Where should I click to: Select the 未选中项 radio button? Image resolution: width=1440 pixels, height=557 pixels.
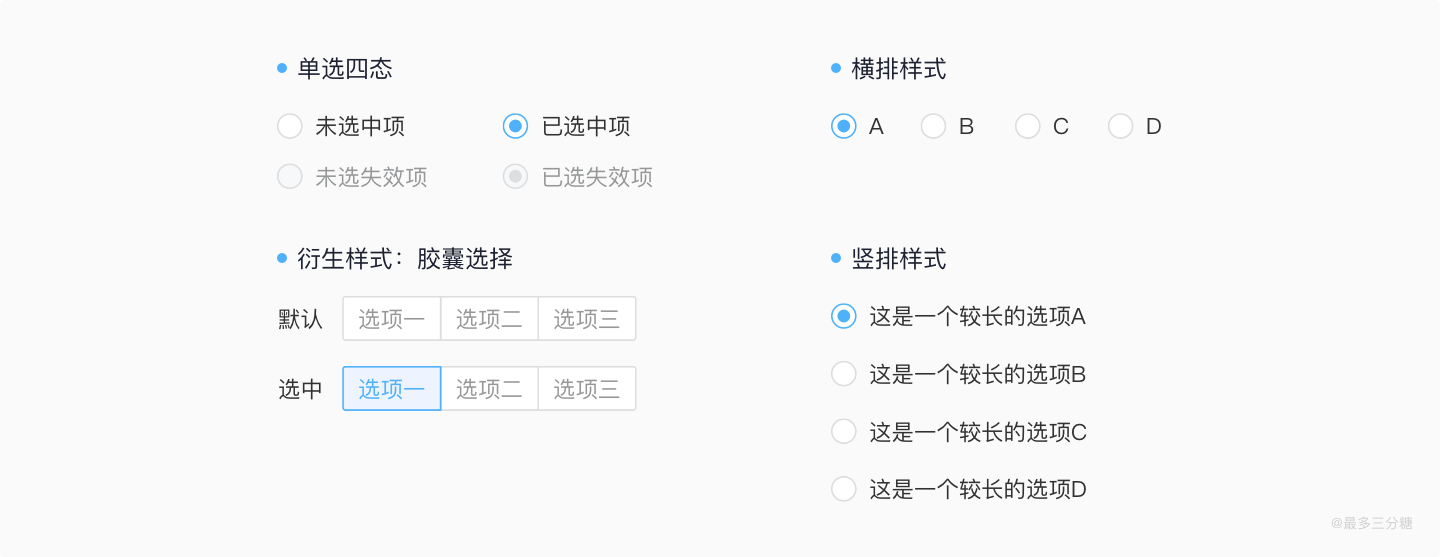coord(290,127)
